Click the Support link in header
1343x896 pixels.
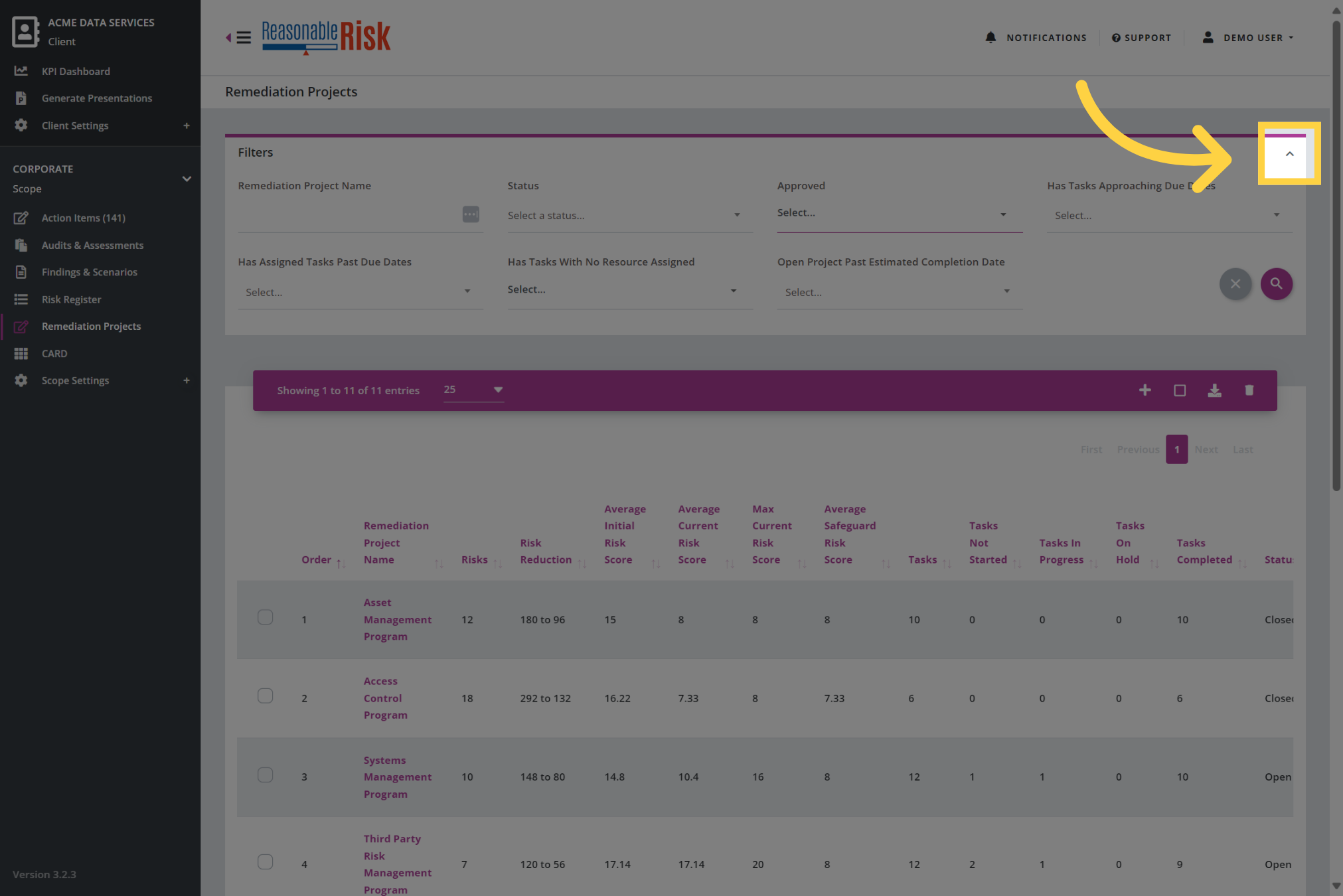[1141, 38]
